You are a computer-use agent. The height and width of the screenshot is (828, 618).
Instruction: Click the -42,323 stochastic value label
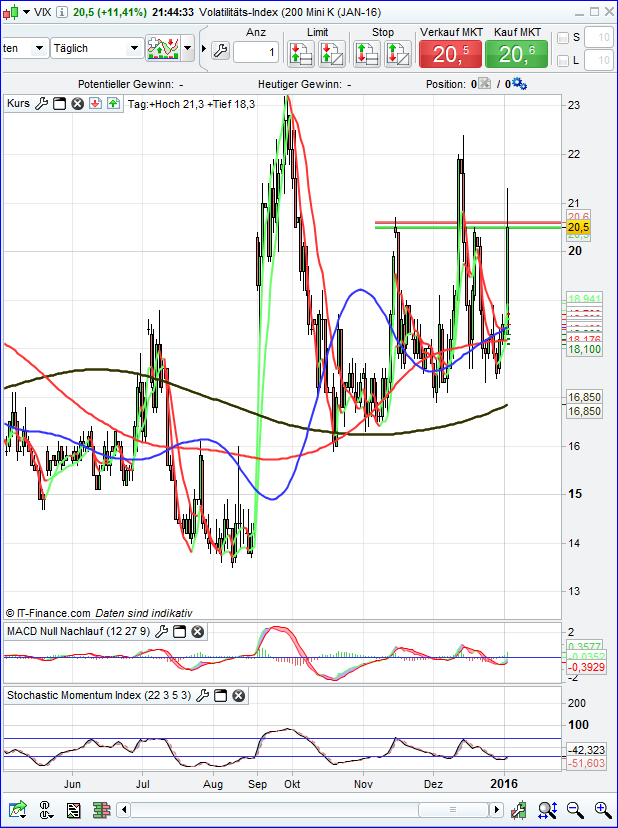tap(586, 750)
